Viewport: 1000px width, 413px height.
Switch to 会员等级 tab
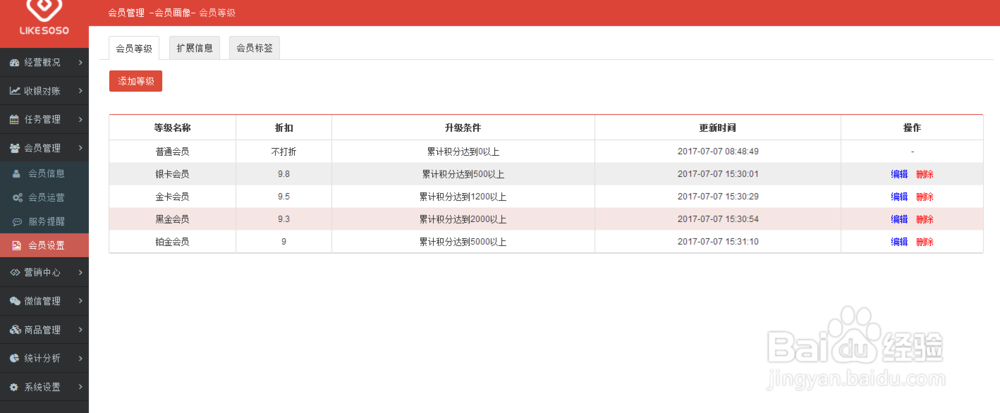pos(134,48)
